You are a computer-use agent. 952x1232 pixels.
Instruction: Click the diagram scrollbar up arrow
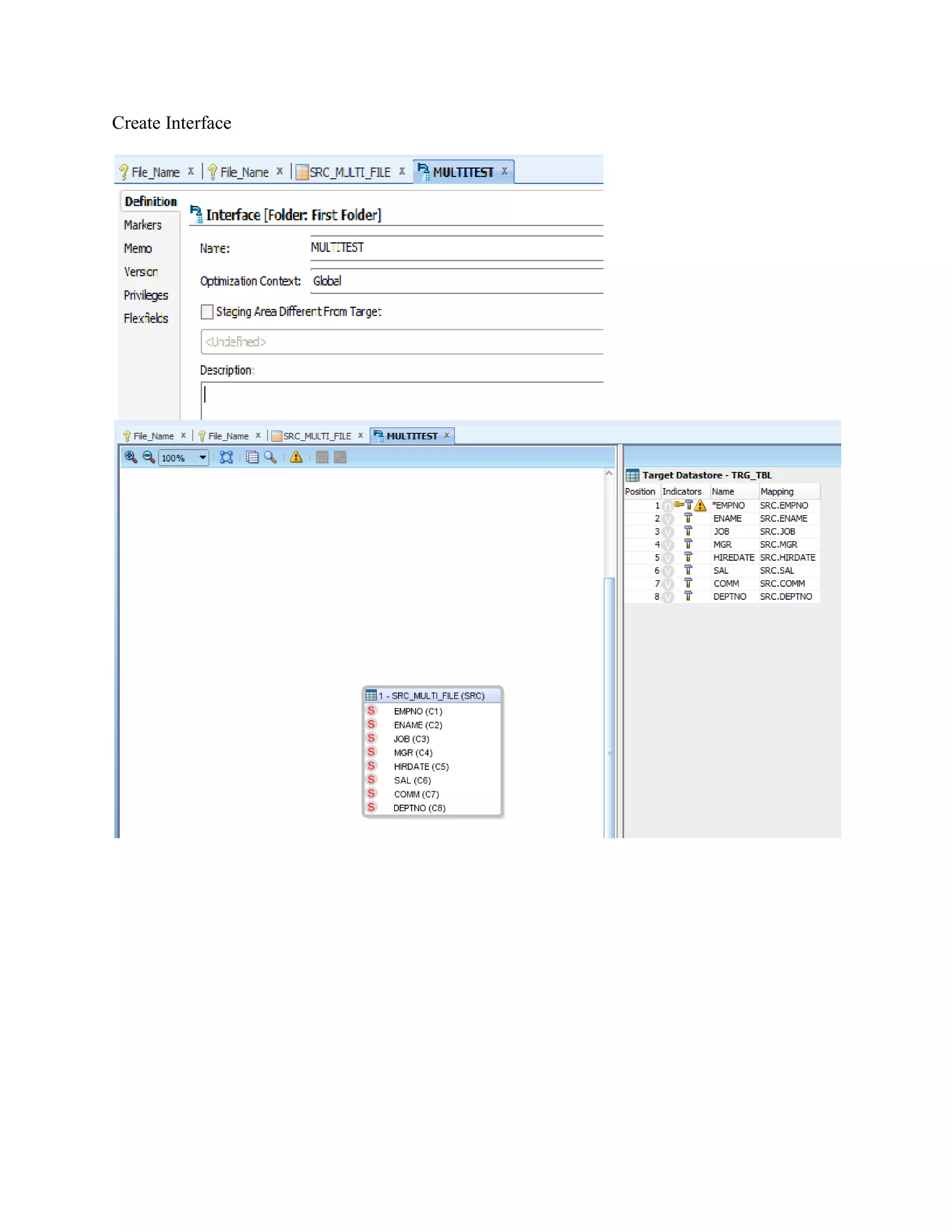coord(609,473)
